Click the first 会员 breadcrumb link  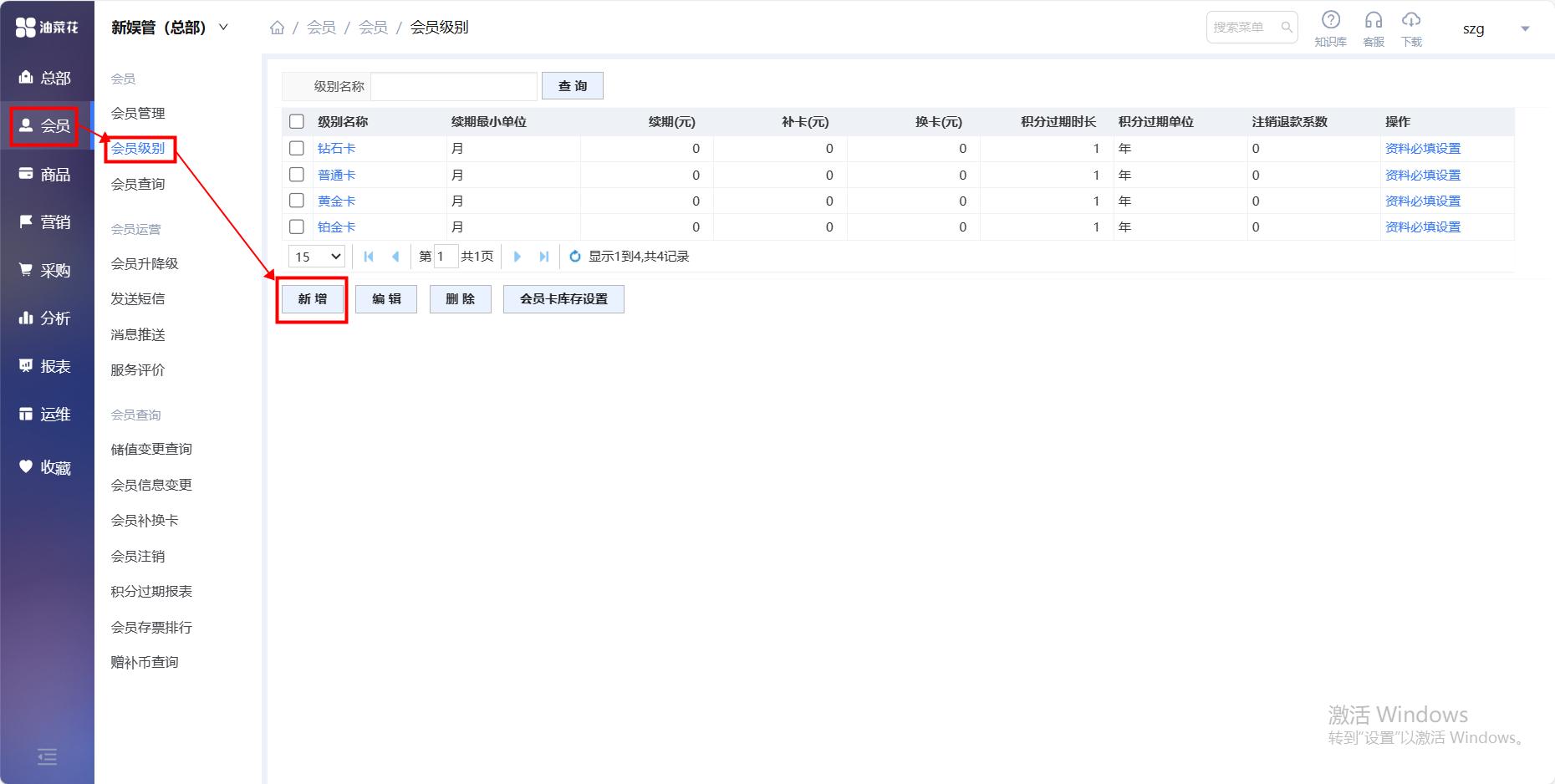click(x=321, y=28)
